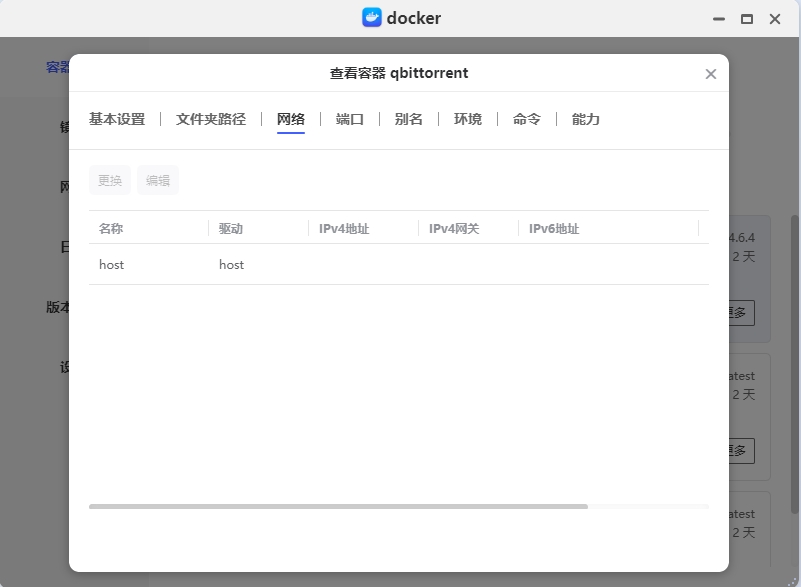Close the docker window
Screen dimensions: 801x587
(x=775, y=19)
